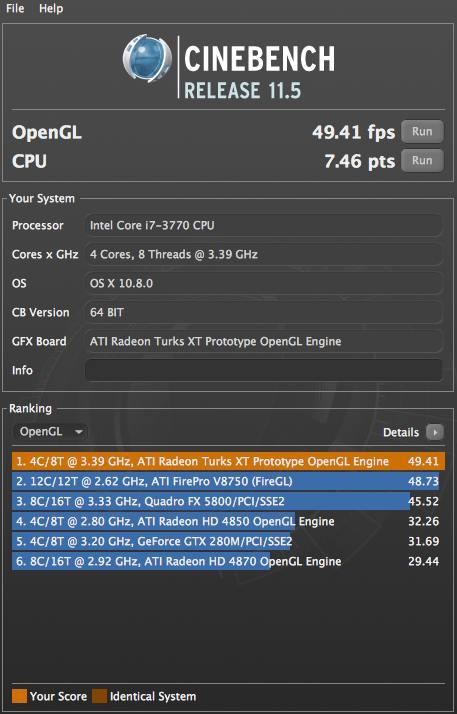
Task: Click the CINEBENCH title text
Action: point(259,59)
